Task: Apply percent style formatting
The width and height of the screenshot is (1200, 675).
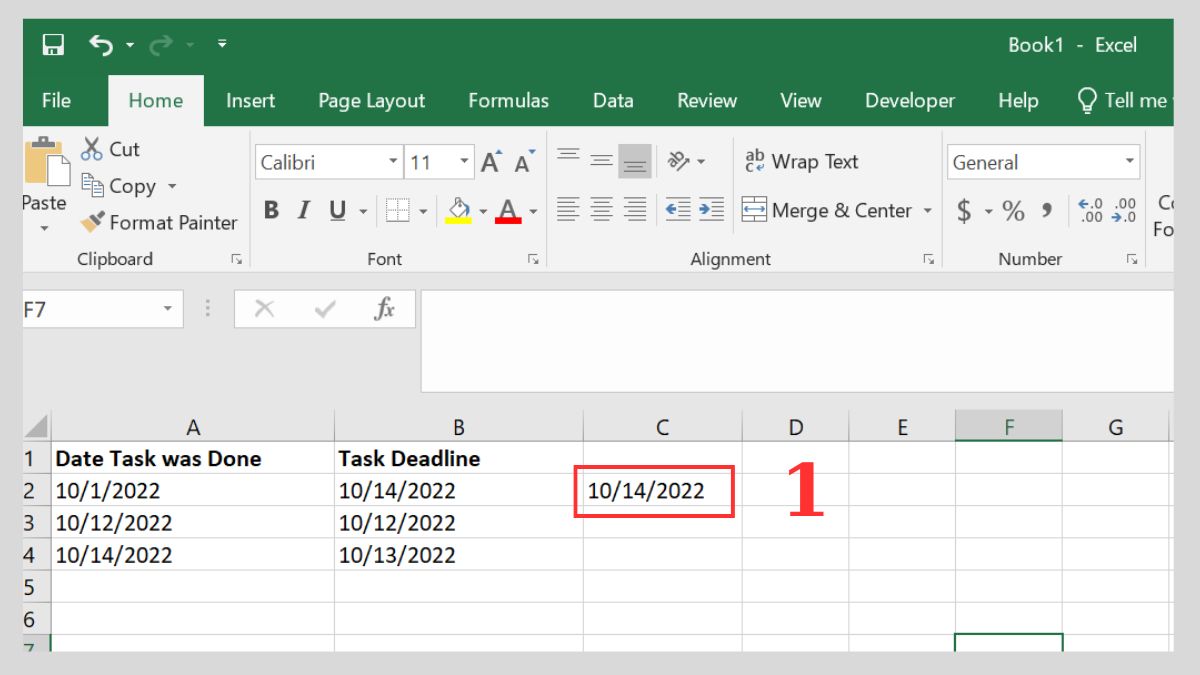Action: [1012, 211]
